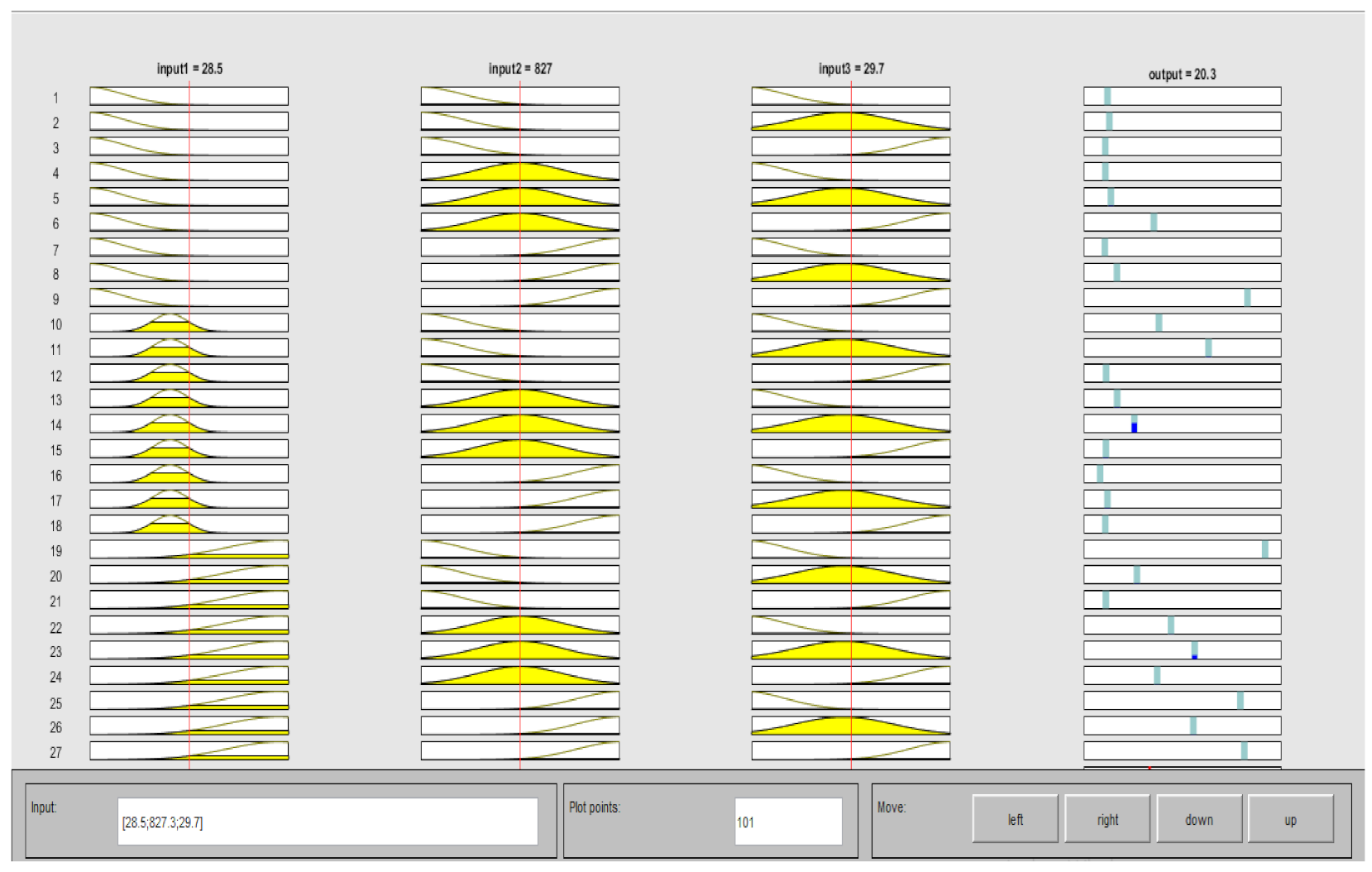Viewport: 1372px width, 872px height.
Task: Select rule number 3
Action: [56, 148]
